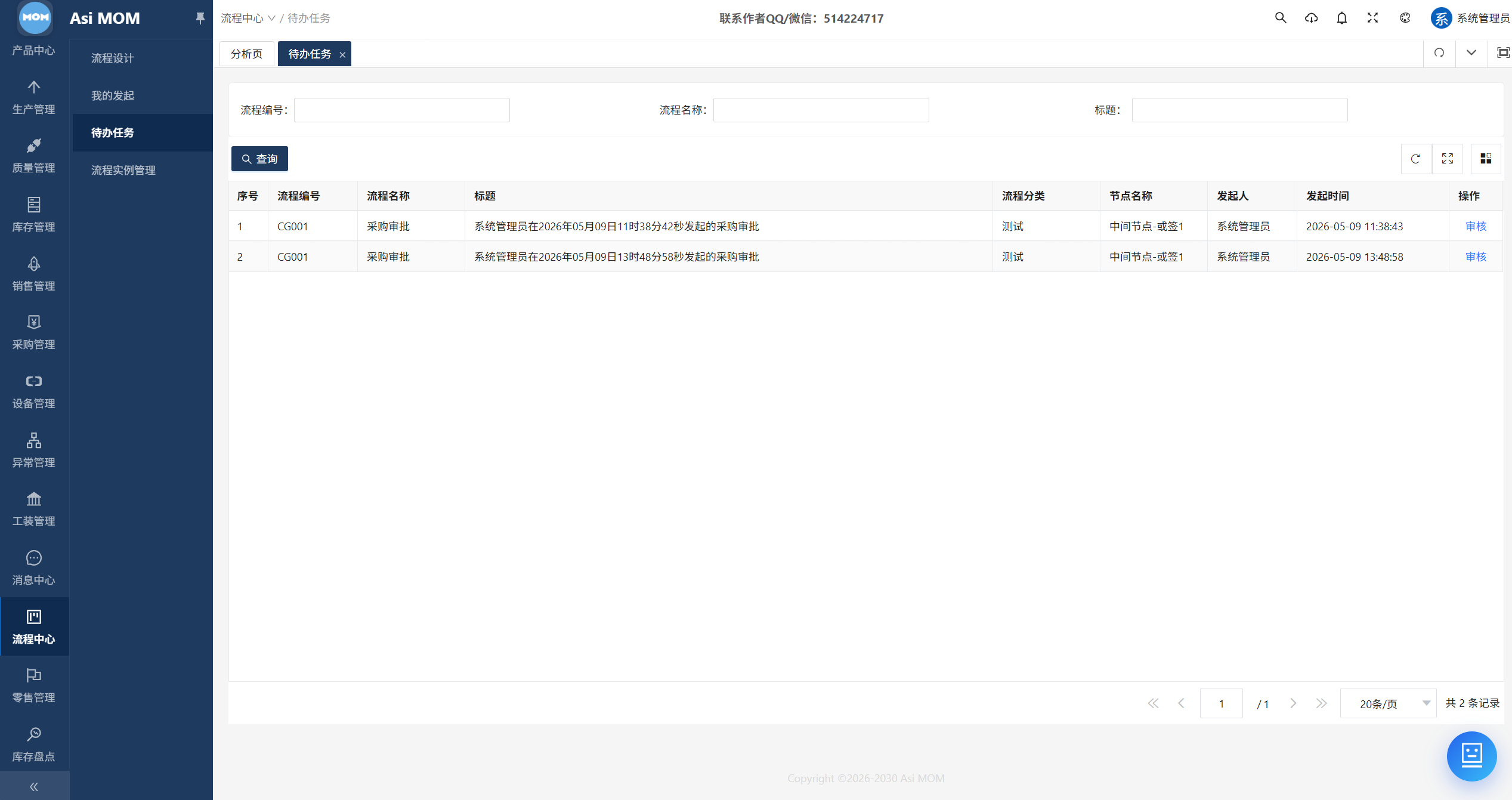1512x800 pixels.
Task: Close the 待办任务 tab
Action: tap(342, 54)
